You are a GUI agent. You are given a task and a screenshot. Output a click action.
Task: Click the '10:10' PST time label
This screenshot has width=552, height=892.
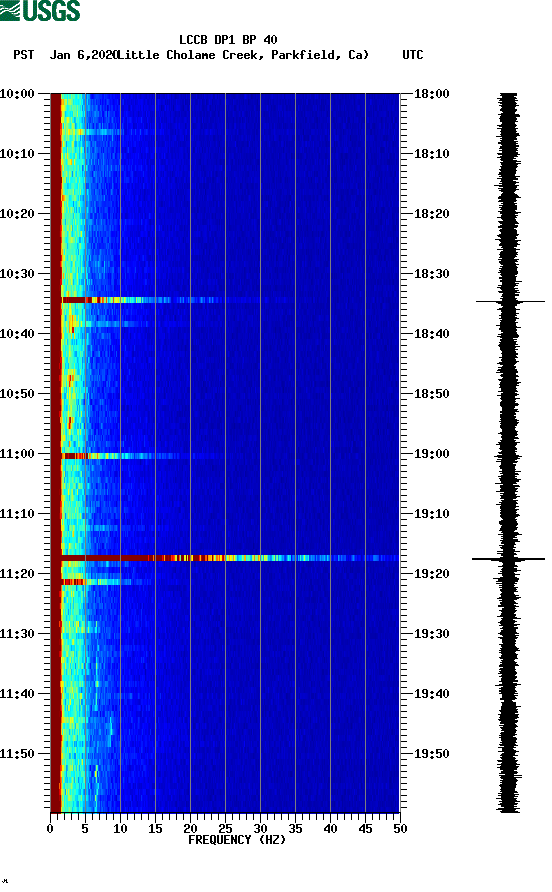[18, 154]
